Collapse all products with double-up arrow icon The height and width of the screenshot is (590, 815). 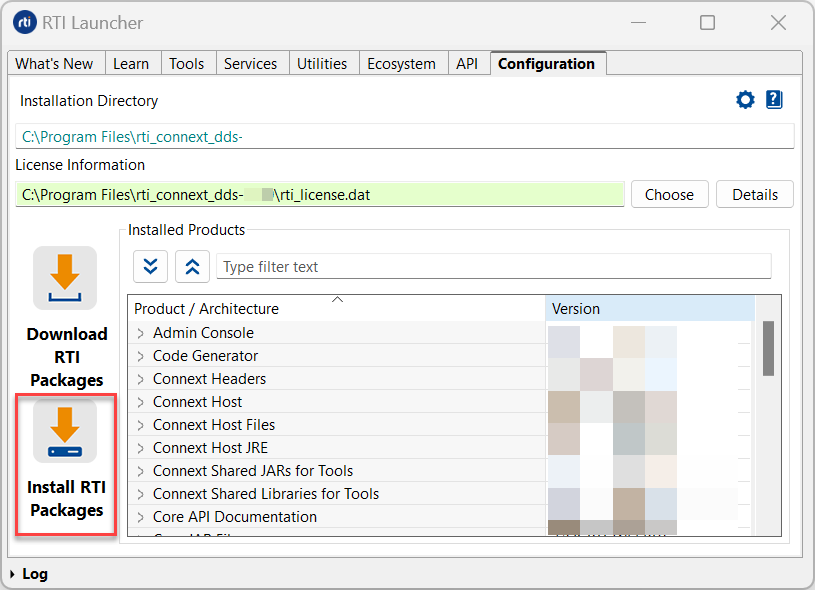point(192,267)
